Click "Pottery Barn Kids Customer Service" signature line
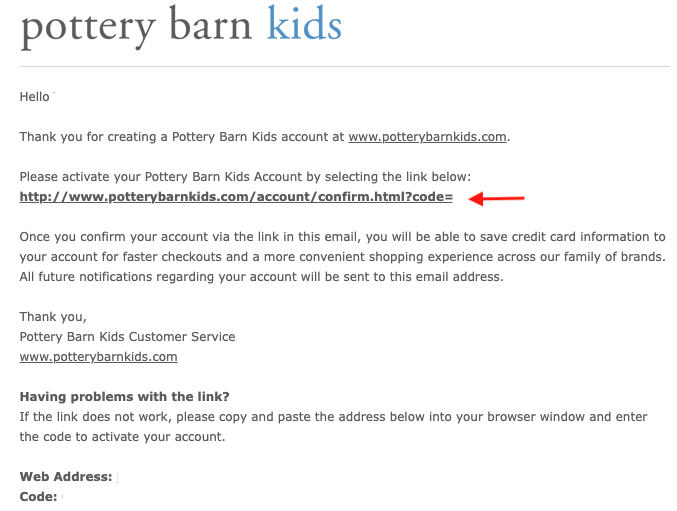Screen dimensions: 677x511 click(x=127, y=337)
